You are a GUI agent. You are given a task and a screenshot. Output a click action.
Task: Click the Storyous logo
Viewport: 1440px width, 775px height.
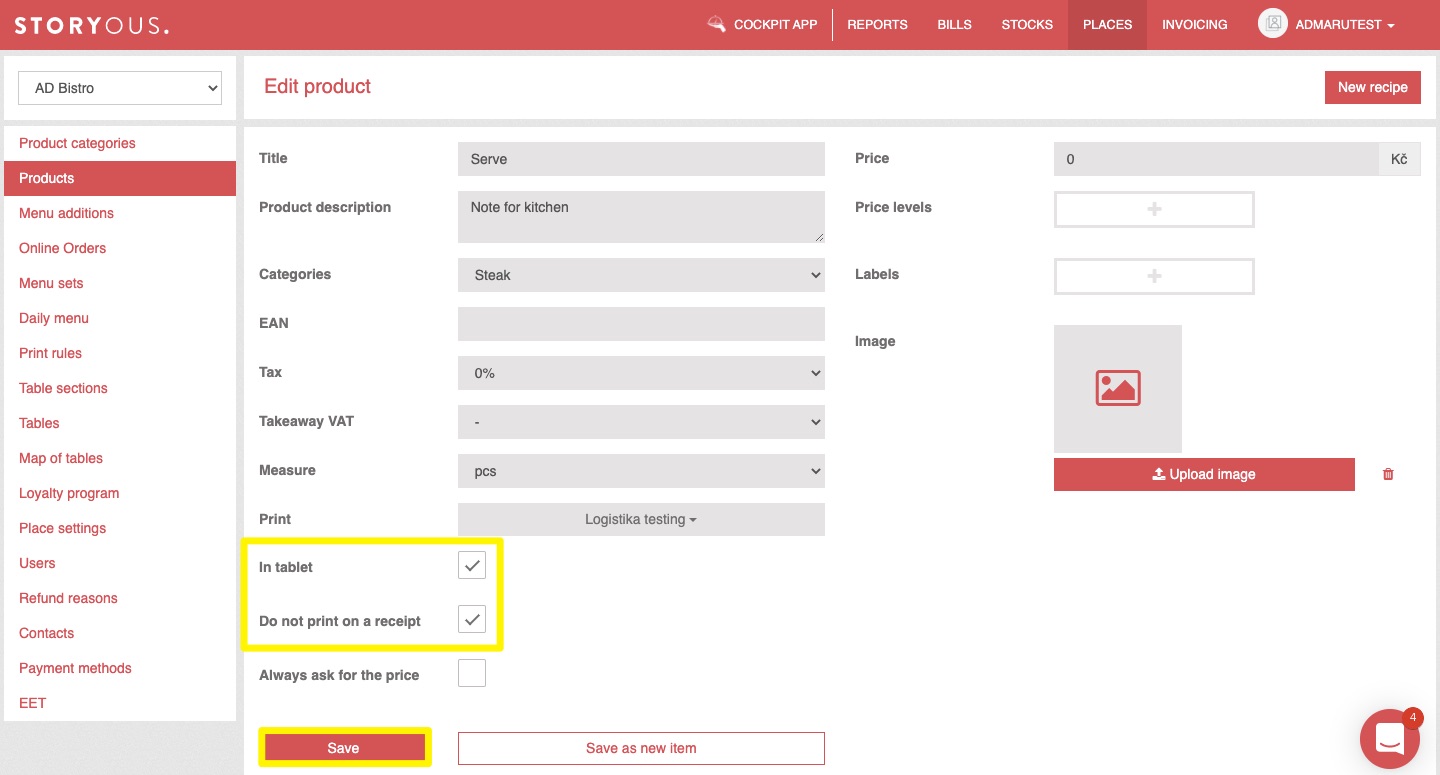(91, 25)
